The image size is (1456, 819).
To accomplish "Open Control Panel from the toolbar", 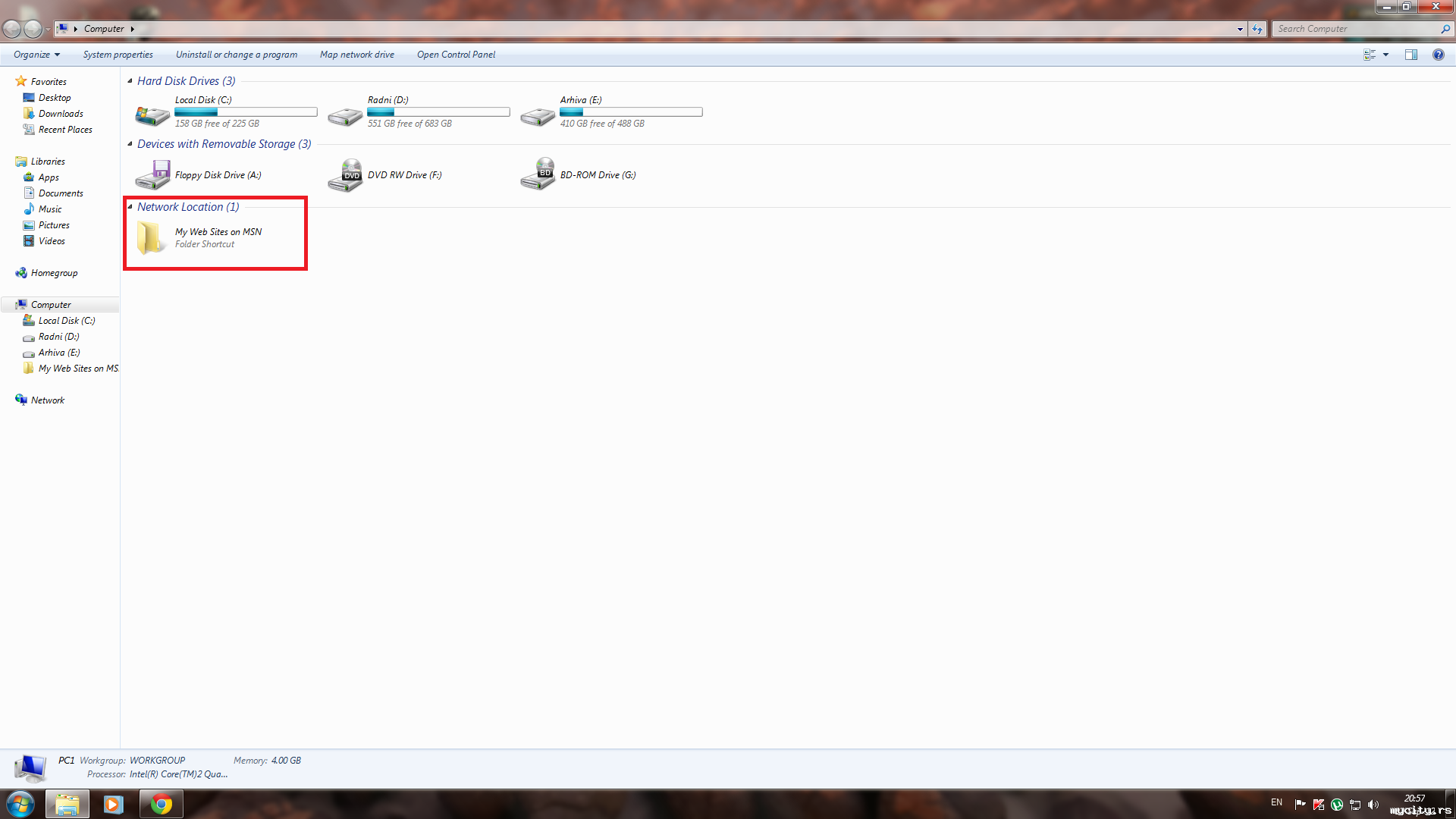I will 456,55.
